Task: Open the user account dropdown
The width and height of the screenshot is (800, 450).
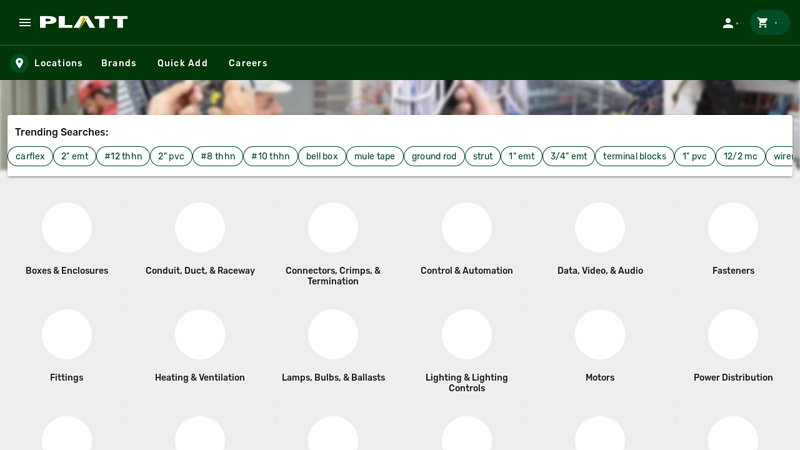Action: pyautogui.click(x=729, y=22)
